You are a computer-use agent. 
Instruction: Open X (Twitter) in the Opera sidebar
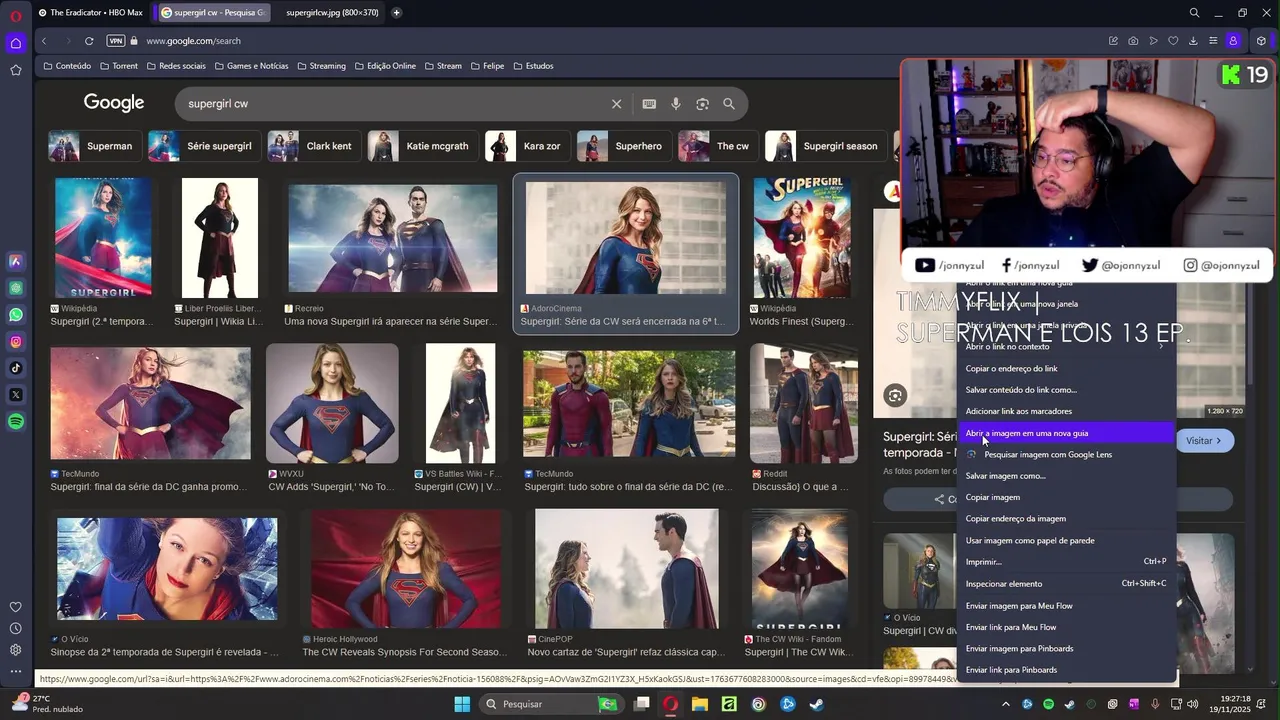click(x=16, y=395)
